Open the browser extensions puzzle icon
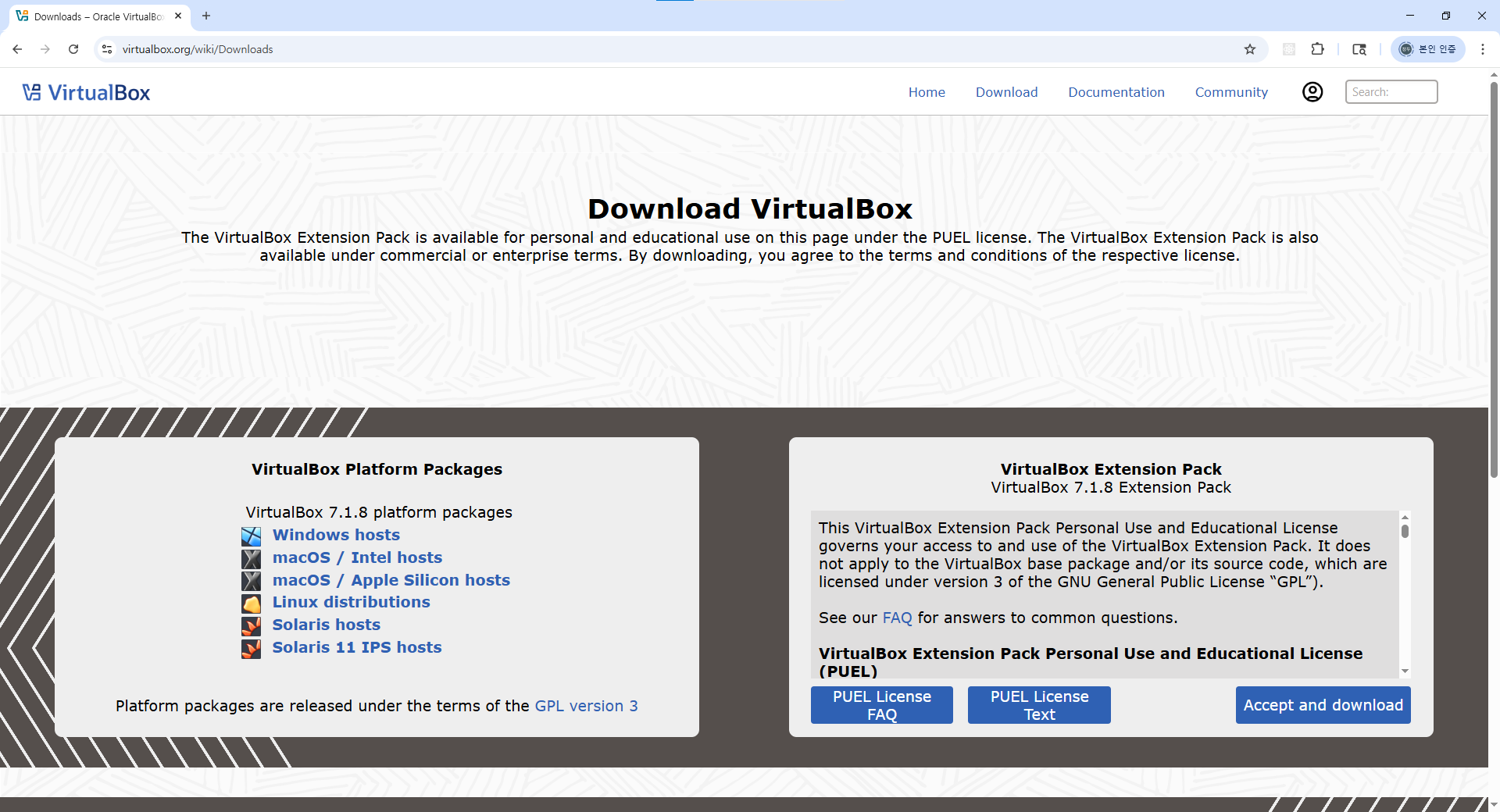This screenshot has width=1500, height=812. [x=1318, y=49]
